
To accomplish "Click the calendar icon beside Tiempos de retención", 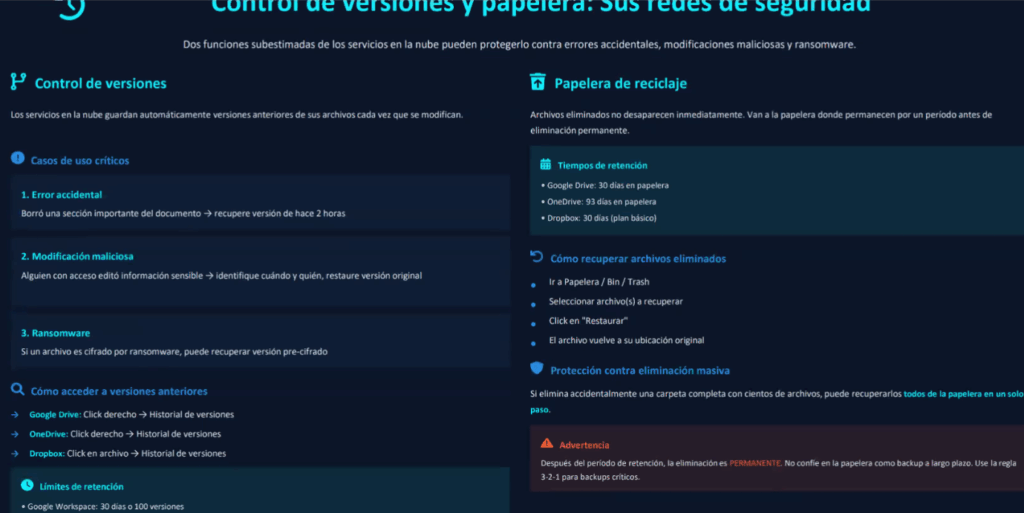I will click(545, 164).
